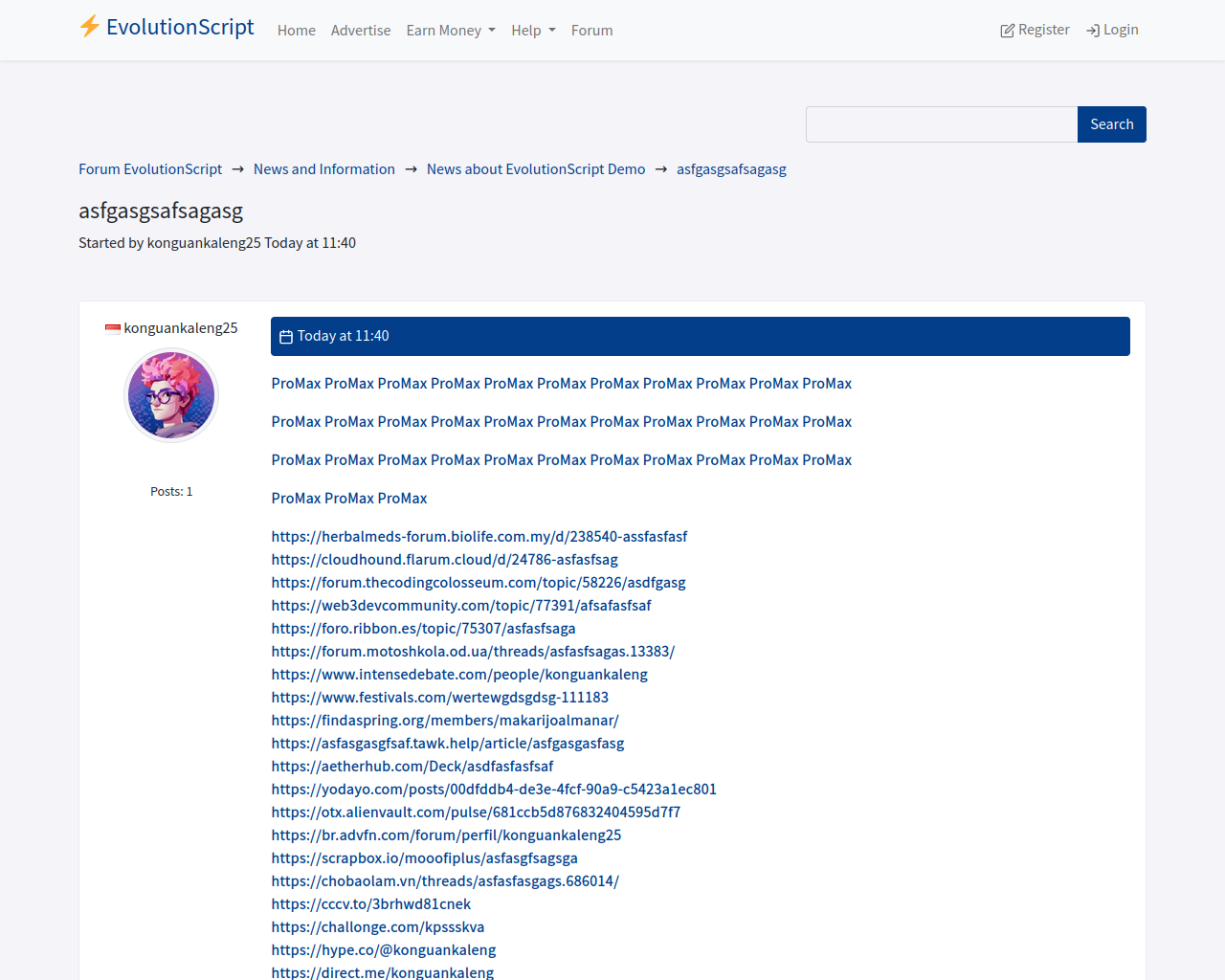Open br.advfn.com forum perfil link
Image resolution: width=1225 pixels, height=980 pixels.
click(x=447, y=835)
